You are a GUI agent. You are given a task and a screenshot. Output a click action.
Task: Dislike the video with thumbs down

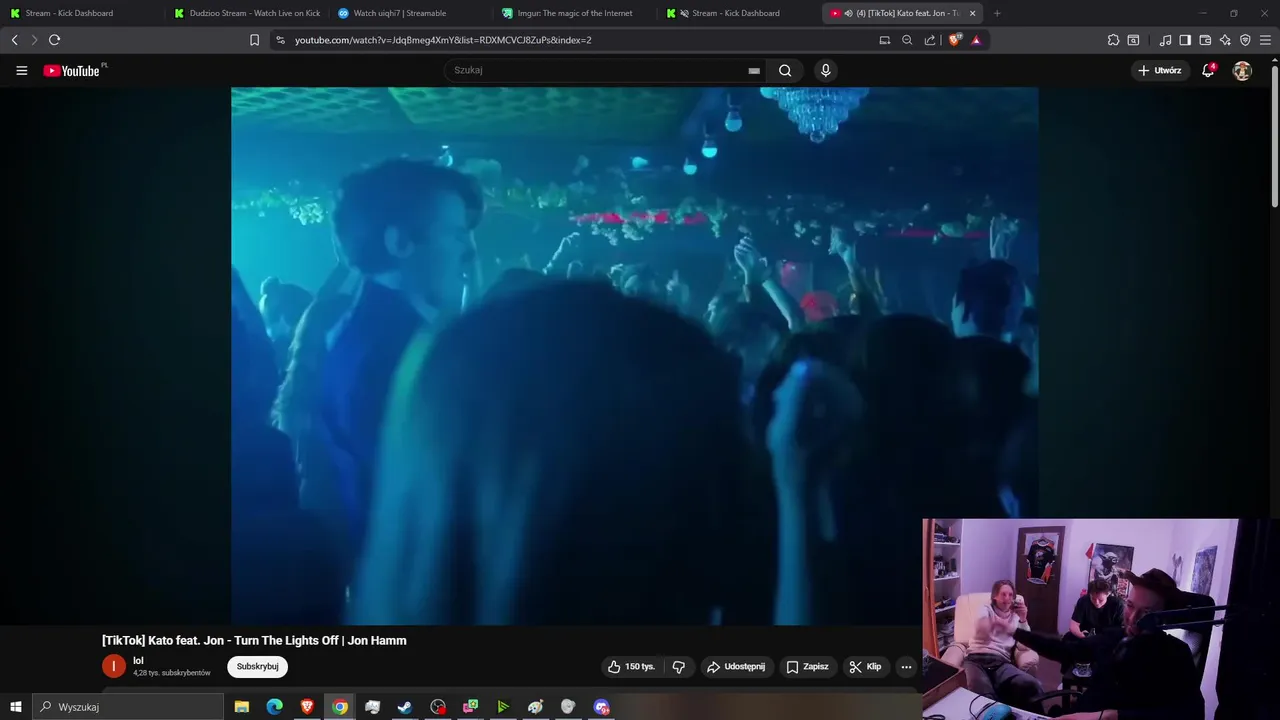tap(679, 667)
